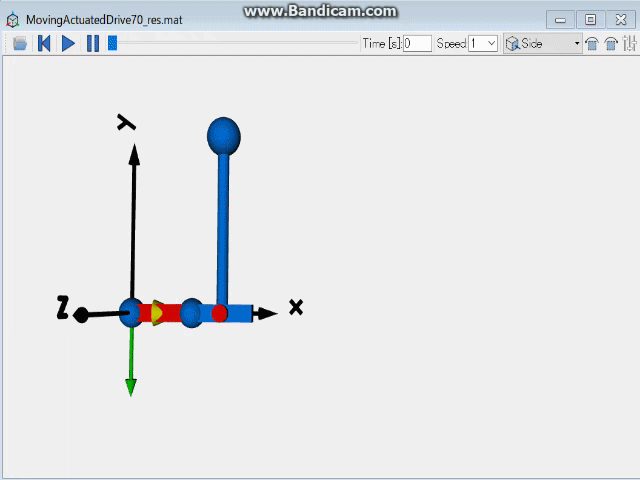Click the cube view icon beside Side
The height and width of the screenshot is (480, 640).
point(512,43)
